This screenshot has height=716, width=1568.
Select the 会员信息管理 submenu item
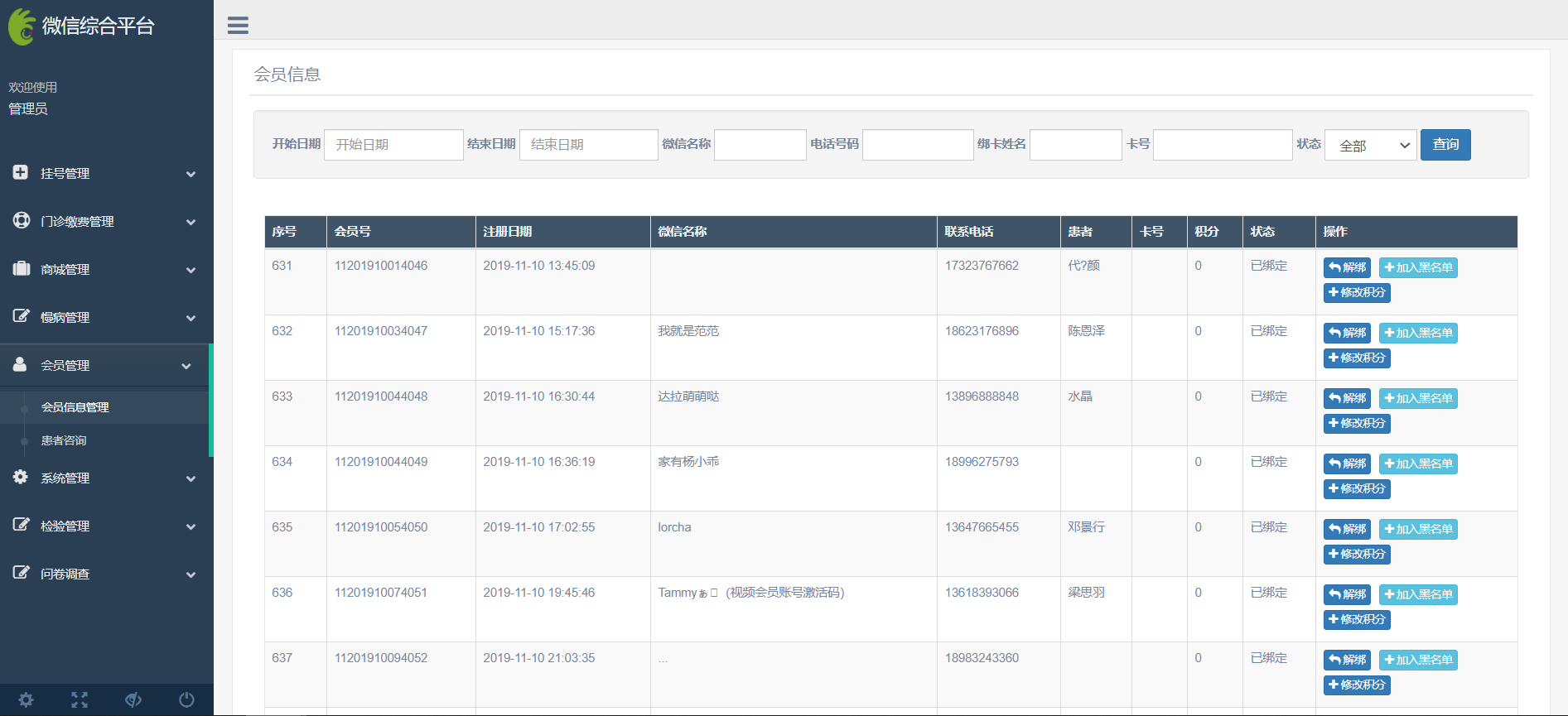(75, 407)
